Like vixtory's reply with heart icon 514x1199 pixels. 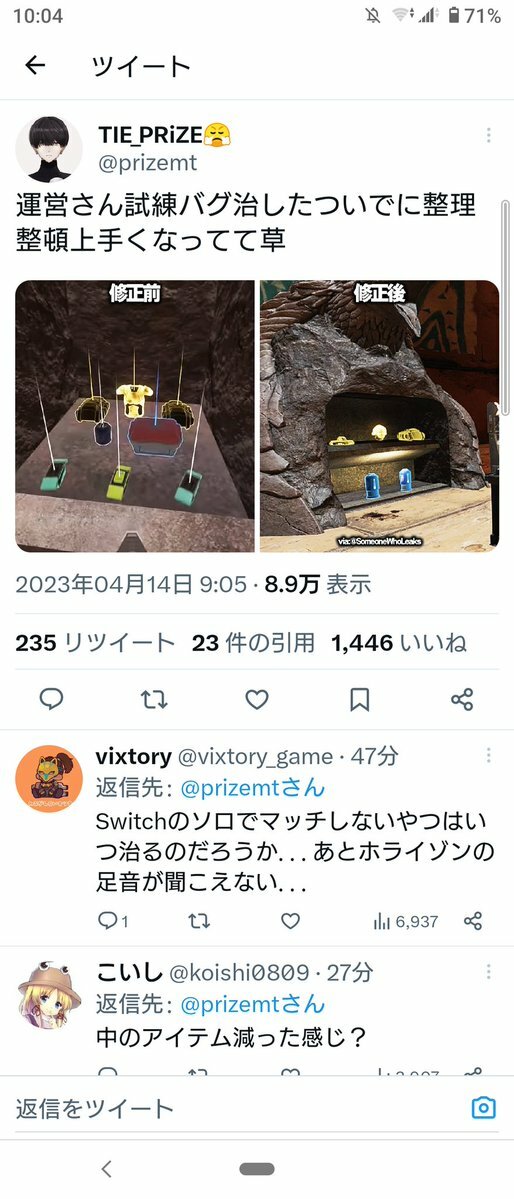[x=290, y=921]
